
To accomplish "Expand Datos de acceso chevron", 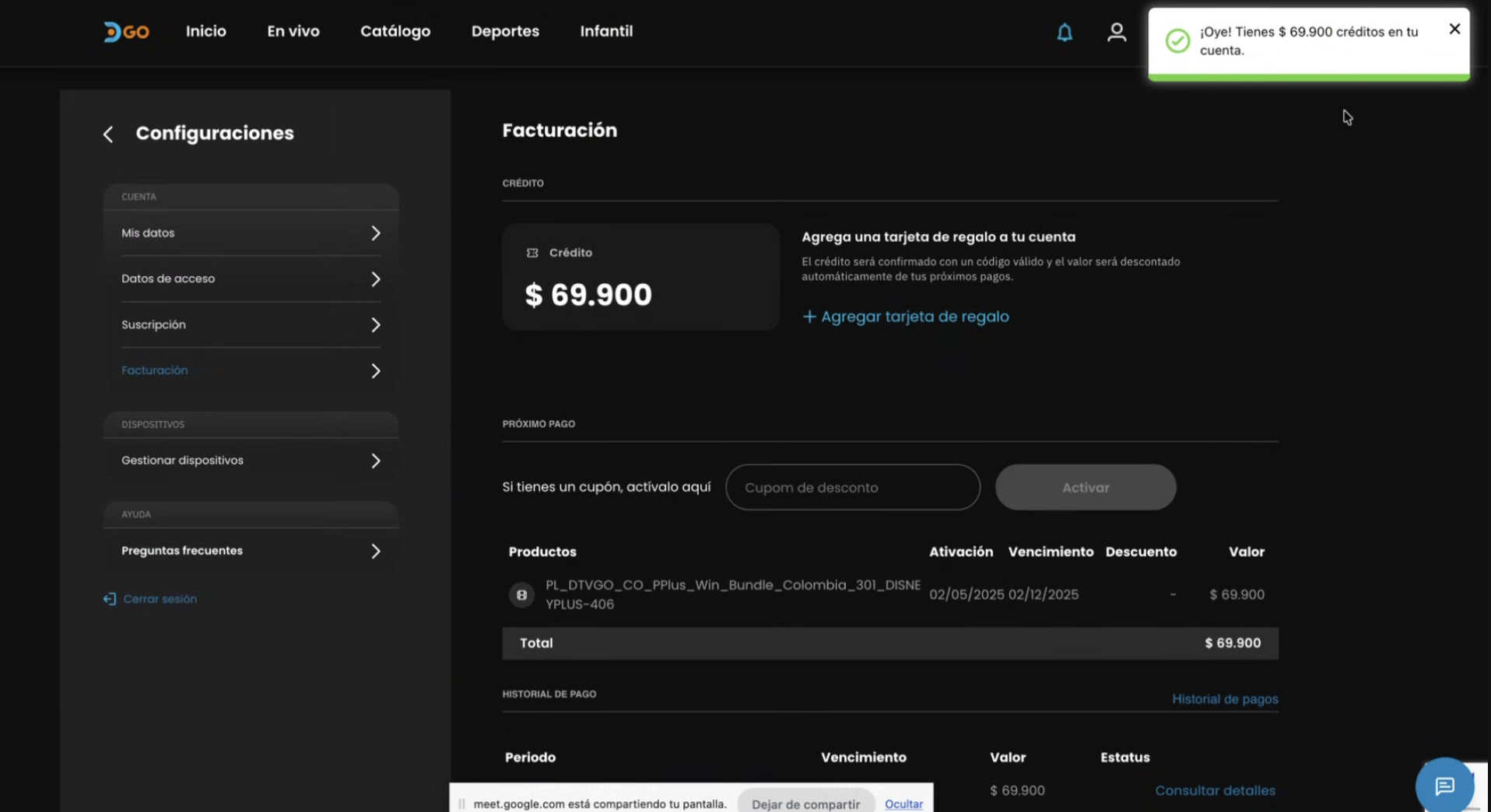I will pos(375,279).
